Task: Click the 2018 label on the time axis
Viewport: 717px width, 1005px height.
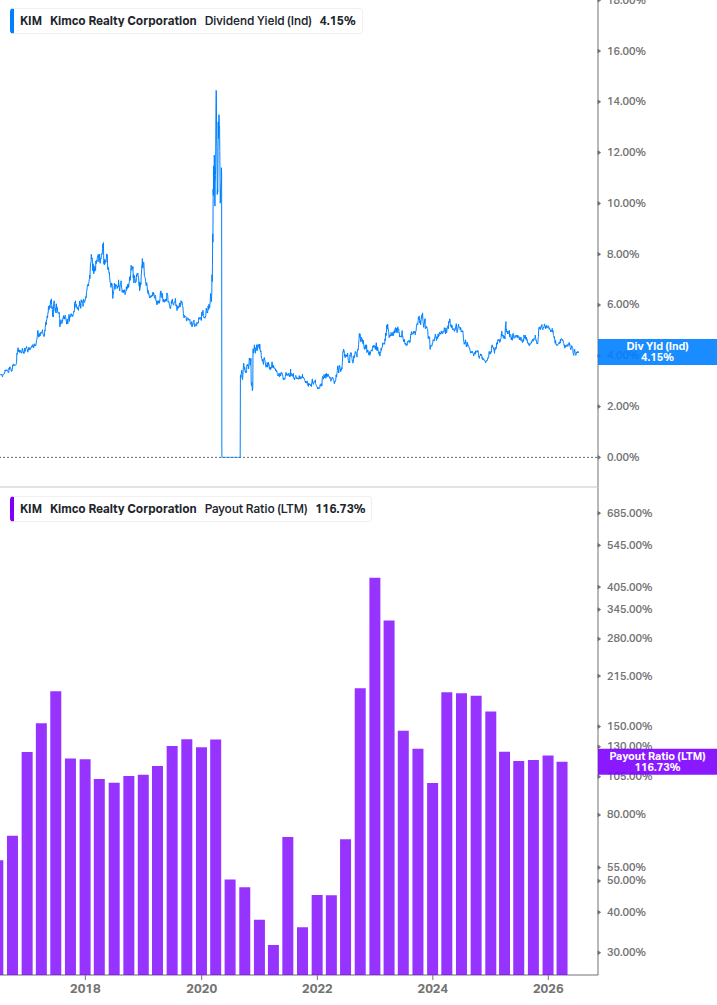Action: click(85, 988)
